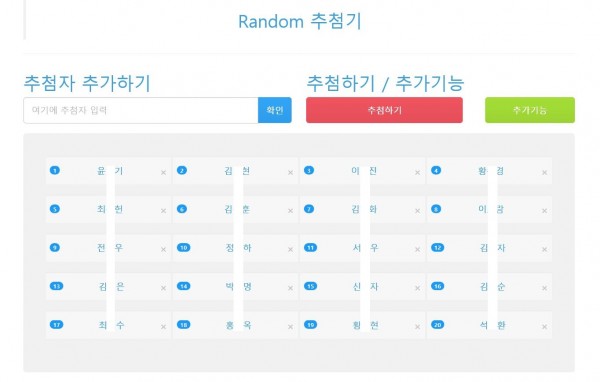Image resolution: width=600 pixels, height=382 pixels.
Task: Delete entry 16 with the X icon
Action: point(545,288)
